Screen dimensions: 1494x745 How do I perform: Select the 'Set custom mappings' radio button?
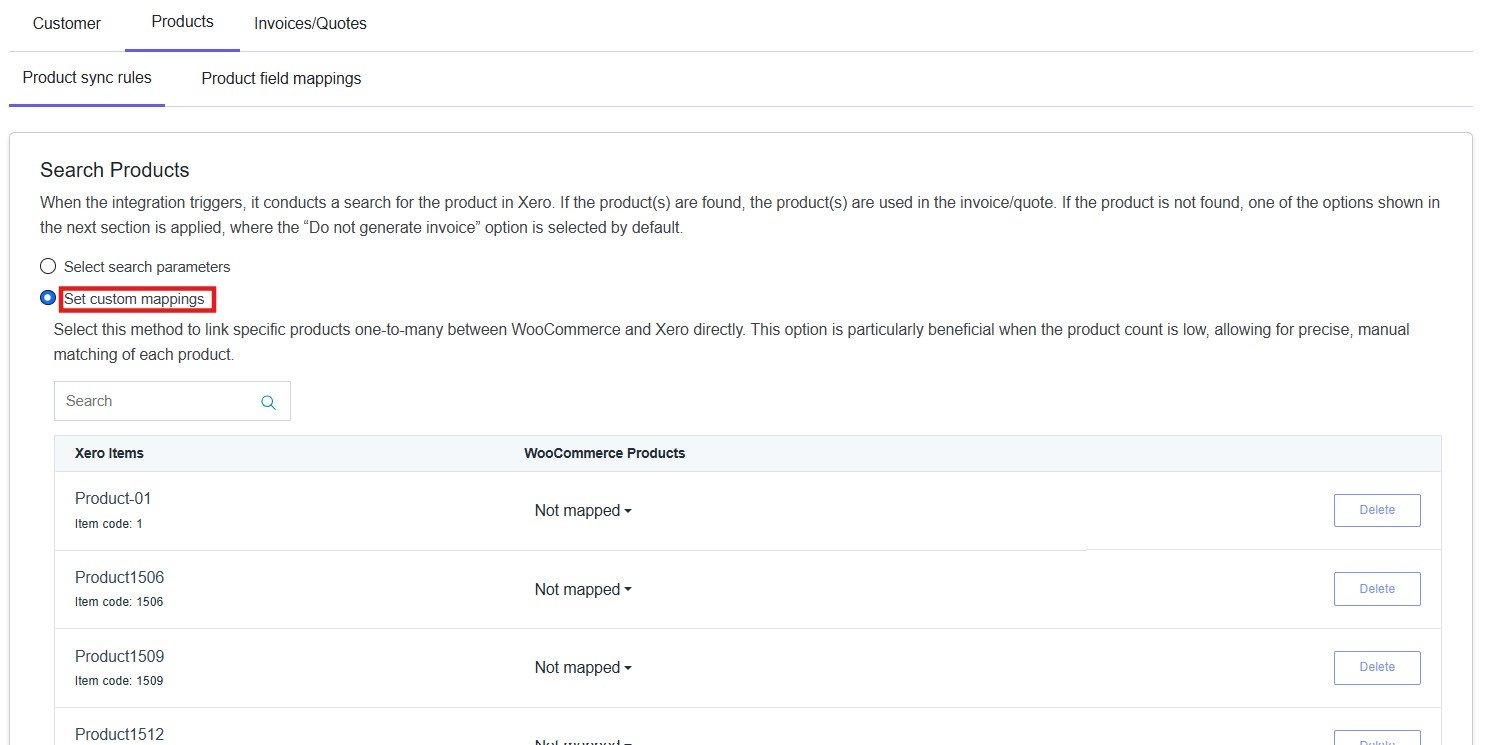tap(47, 298)
